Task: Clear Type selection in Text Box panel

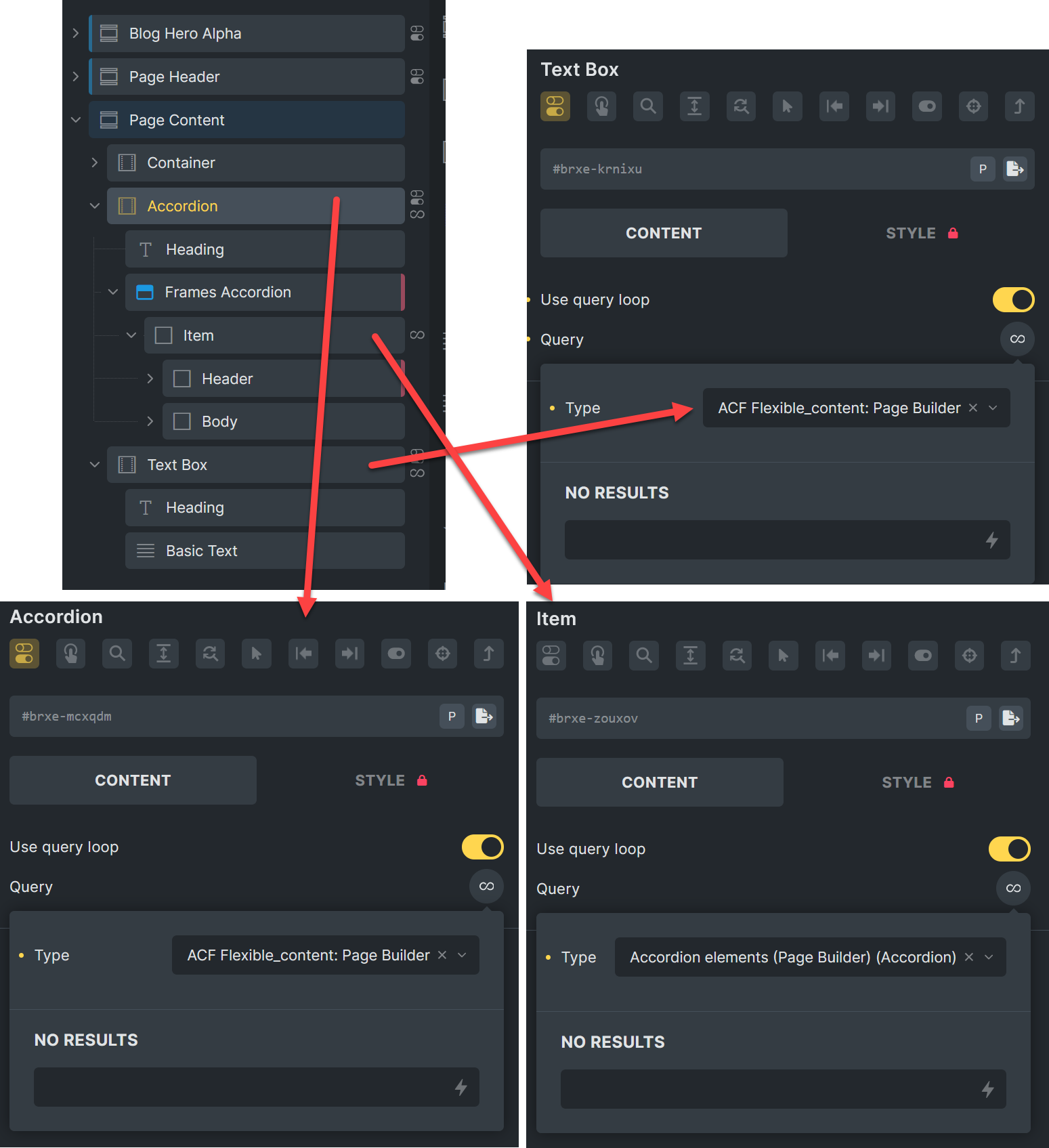Action: 972,408
